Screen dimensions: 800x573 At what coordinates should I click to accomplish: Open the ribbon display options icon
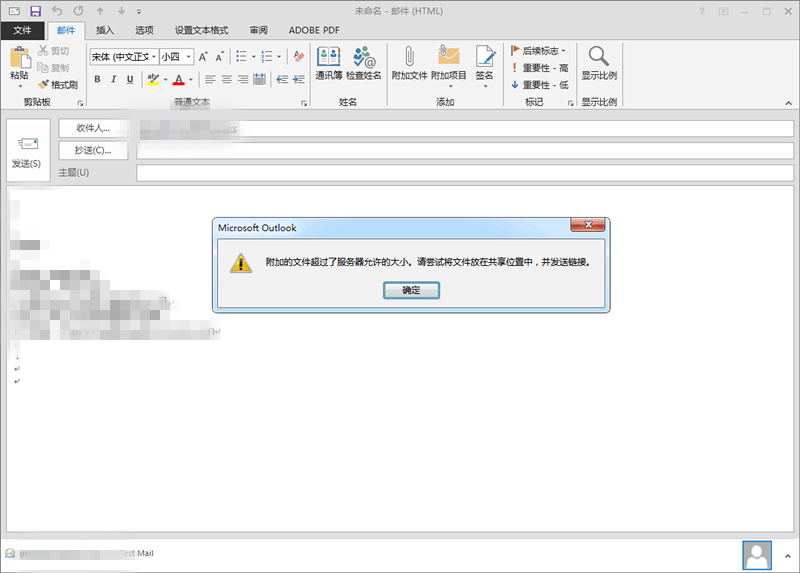pos(723,11)
